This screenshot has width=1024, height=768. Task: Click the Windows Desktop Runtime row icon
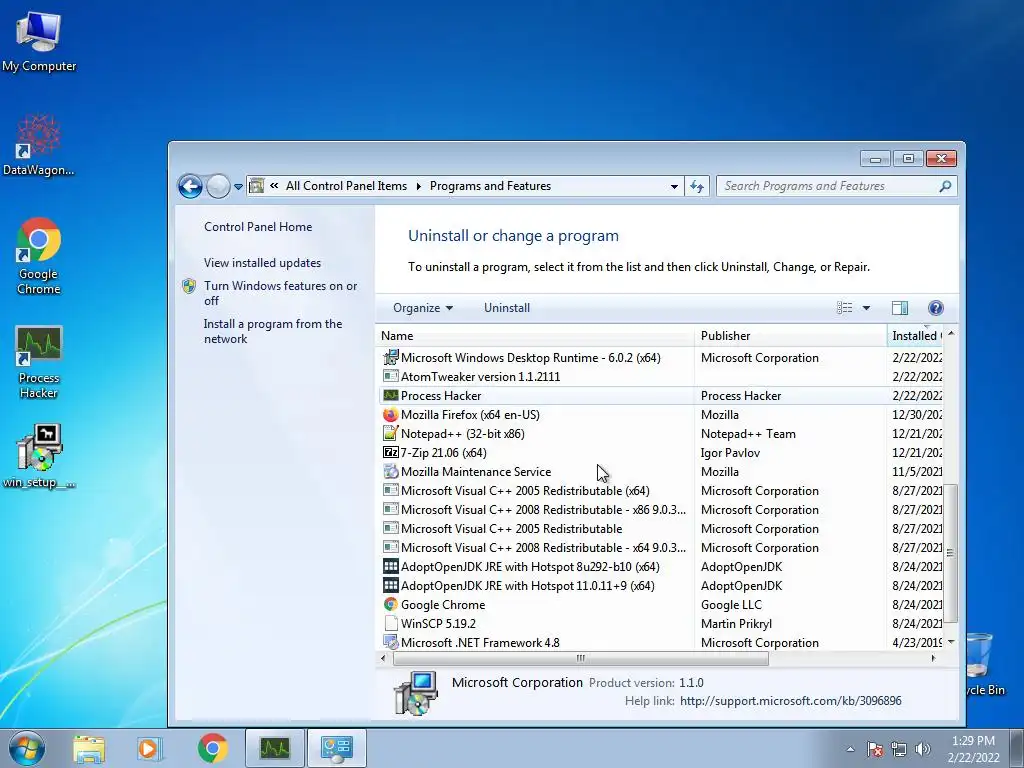[391, 357]
